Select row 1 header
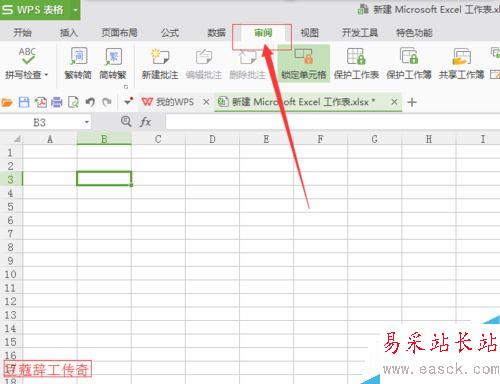Image resolution: width=500 pixels, height=384 pixels. click(x=11, y=152)
